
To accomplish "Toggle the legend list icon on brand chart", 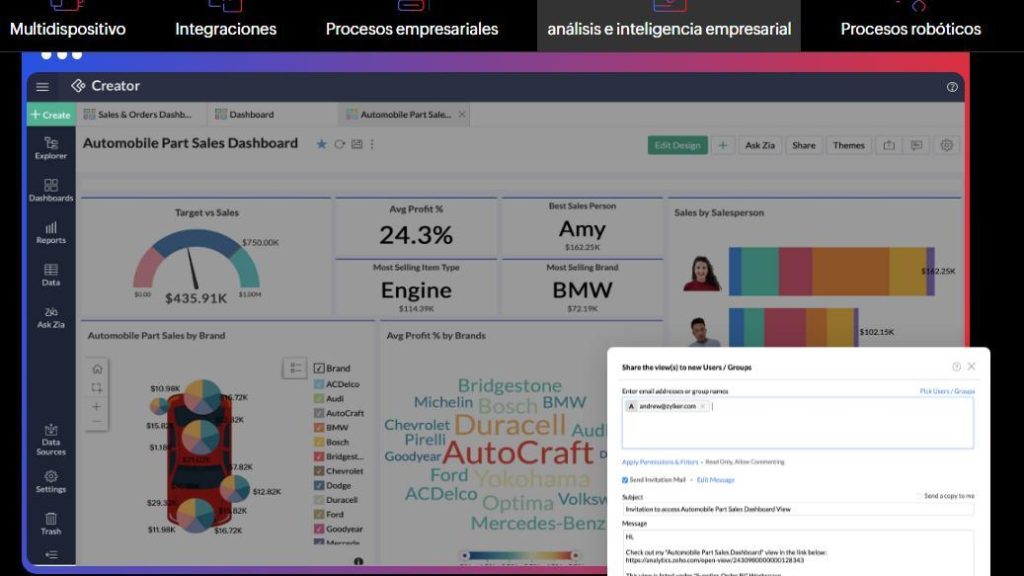I will [x=295, y=368].
